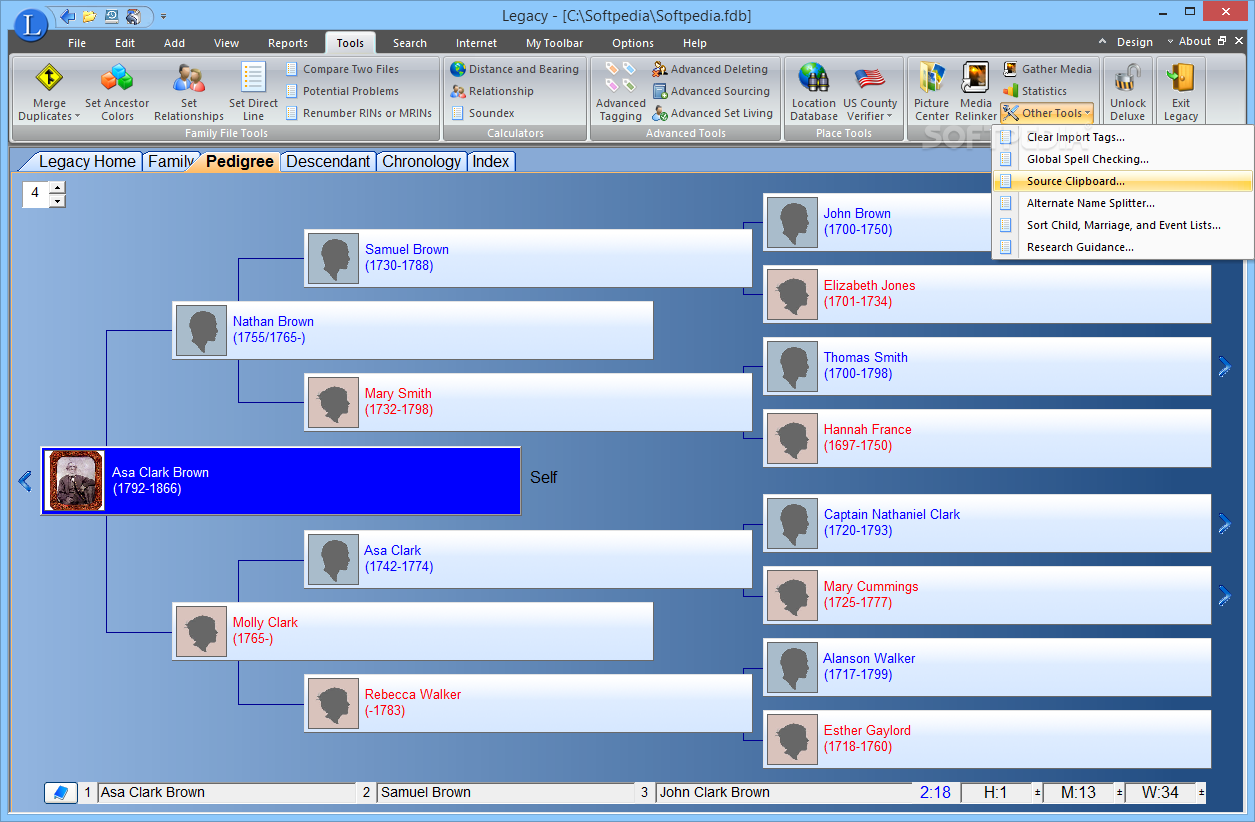Expand the quick access toolbar customize arrow

(x=163, y=16)
